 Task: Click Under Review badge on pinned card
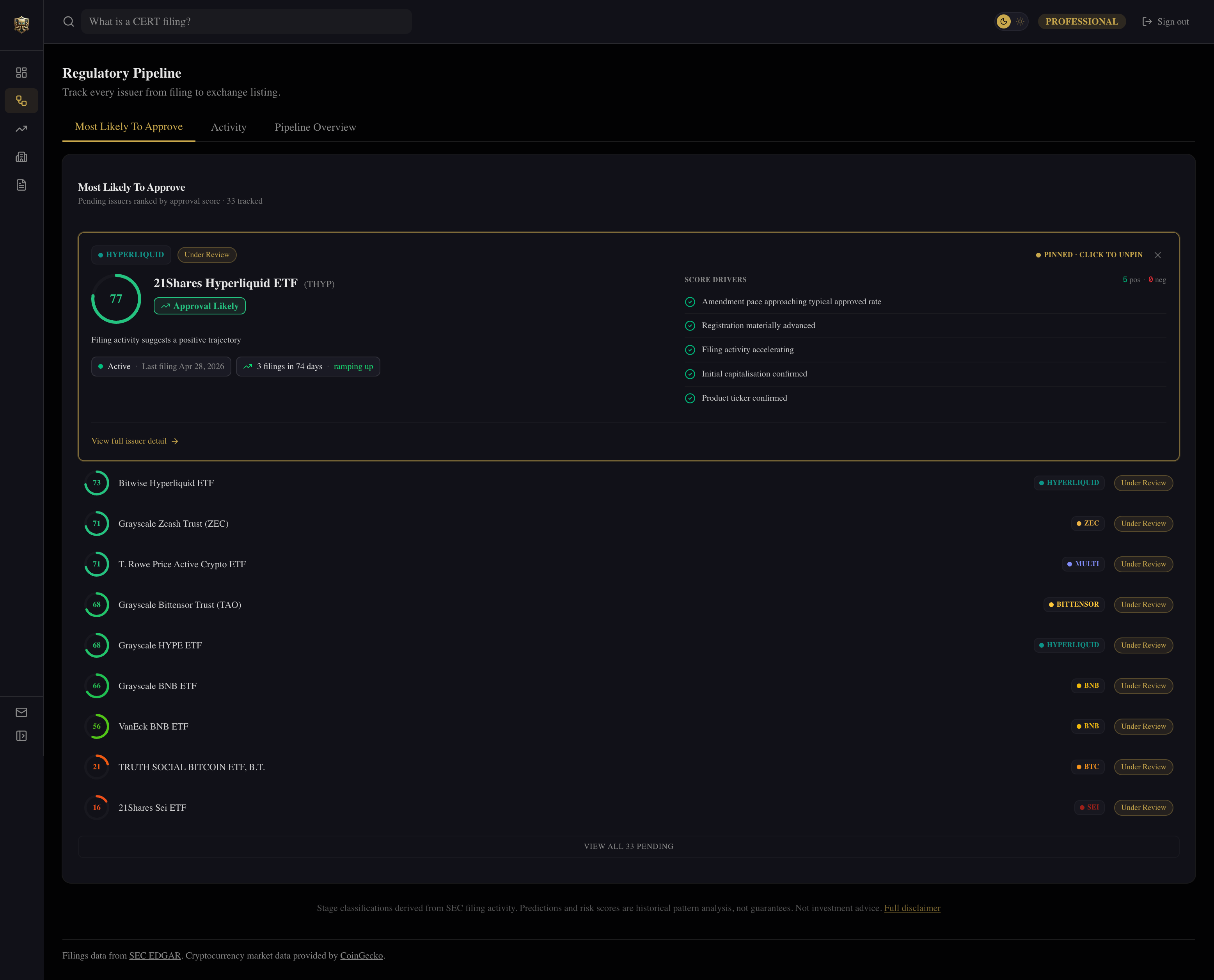(x=207, y=255)
